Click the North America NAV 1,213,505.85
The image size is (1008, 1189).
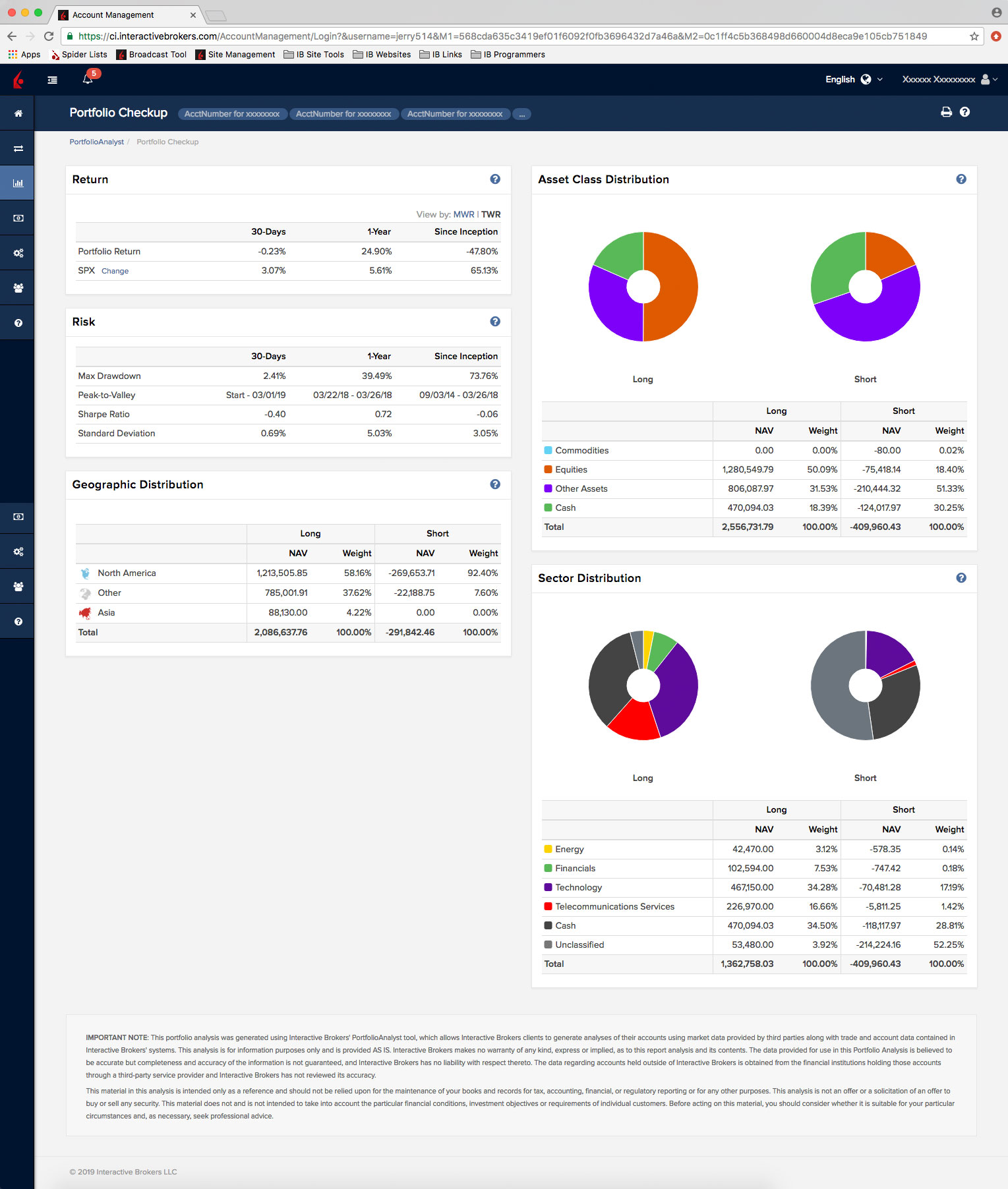tap(282, 573)
